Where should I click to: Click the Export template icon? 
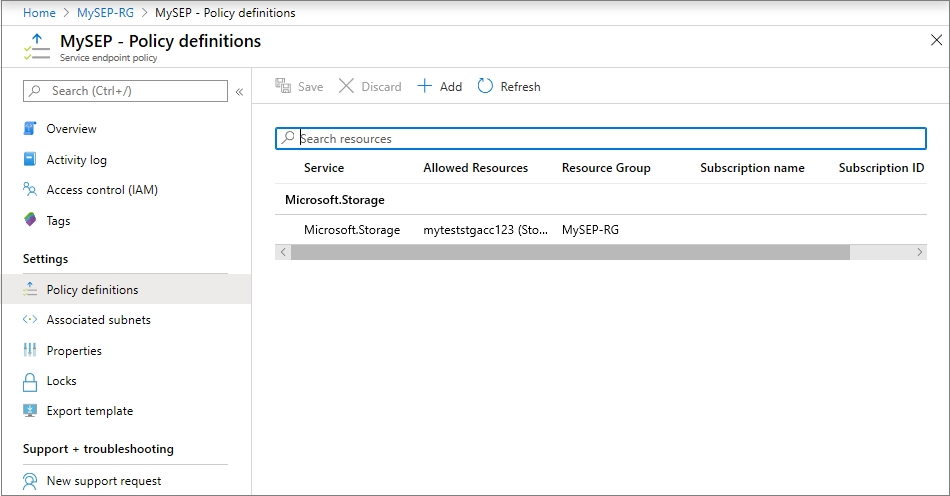pos(30,411)
